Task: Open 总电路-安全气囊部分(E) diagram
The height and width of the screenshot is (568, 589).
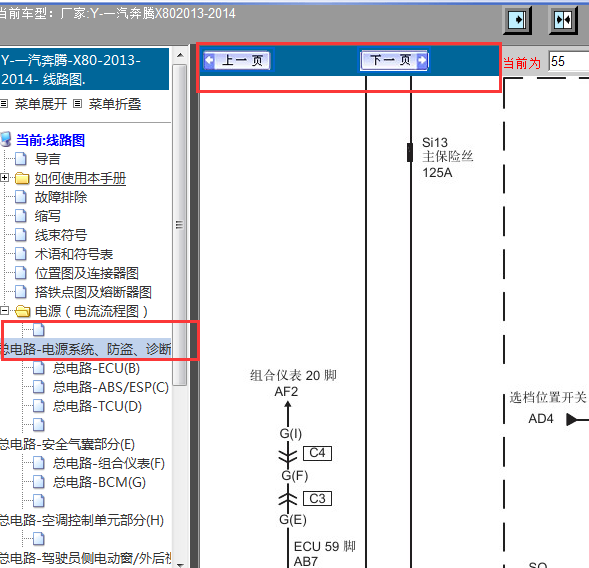Action: (67, 444)
